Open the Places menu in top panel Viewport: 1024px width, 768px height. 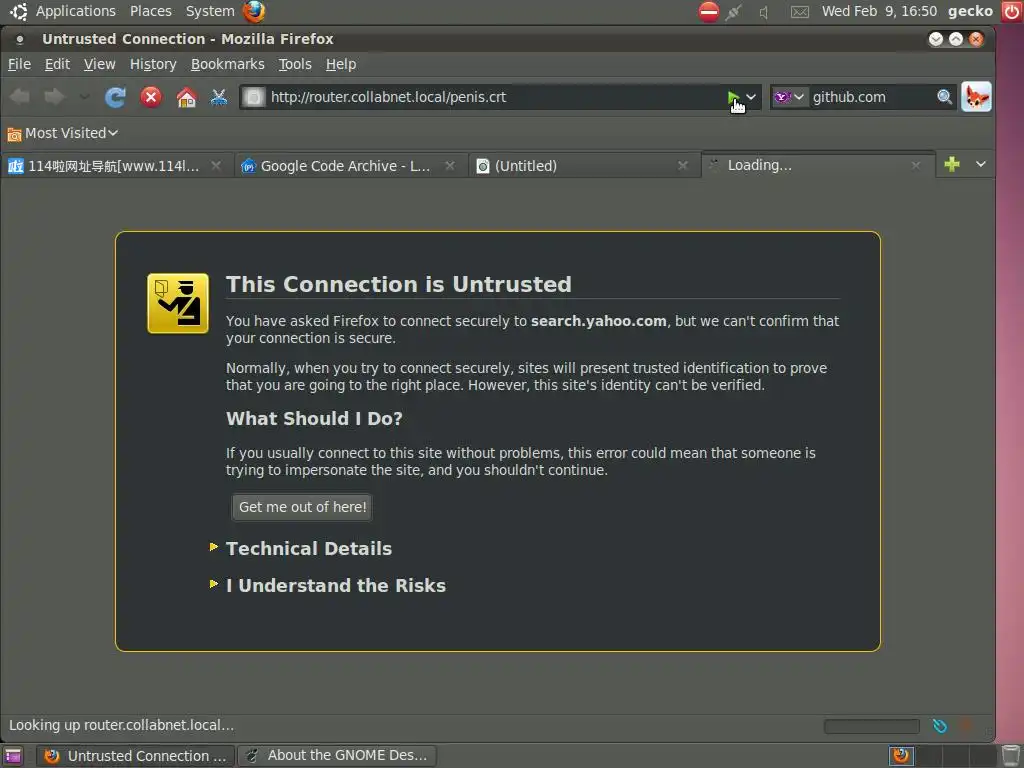tap(150, 11)
